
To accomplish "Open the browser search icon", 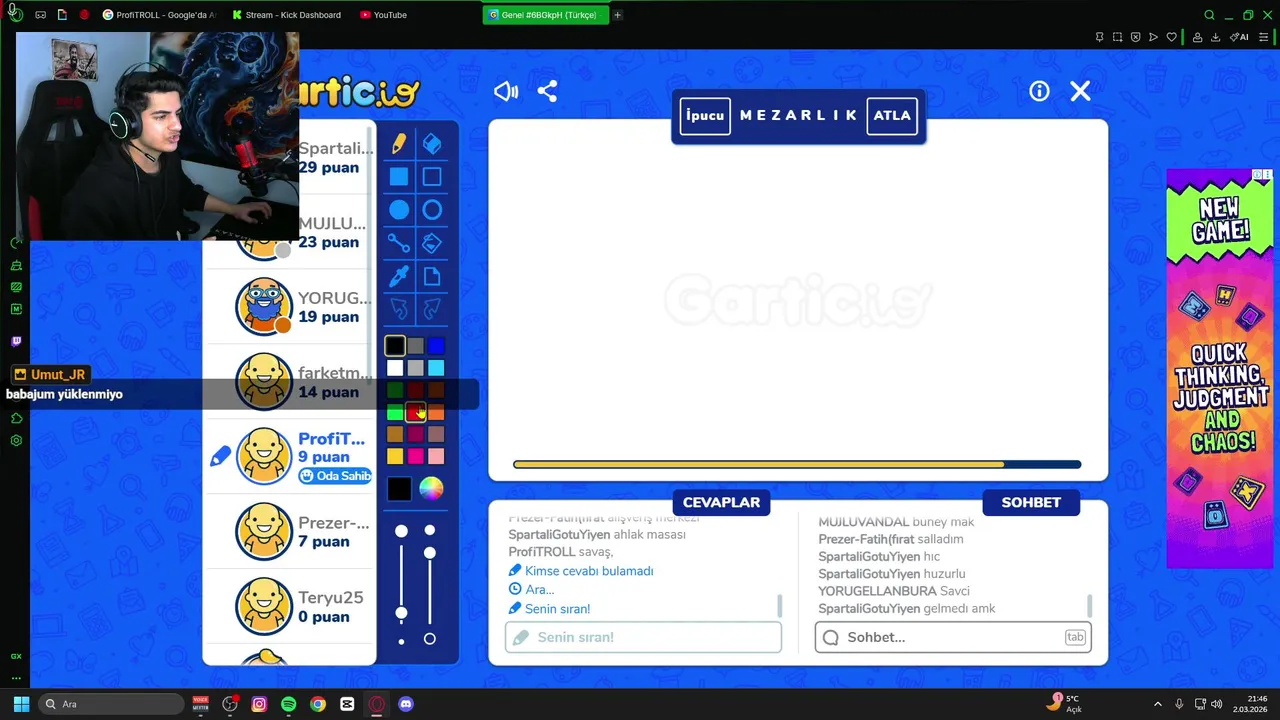I will [x=1209, y=15].
